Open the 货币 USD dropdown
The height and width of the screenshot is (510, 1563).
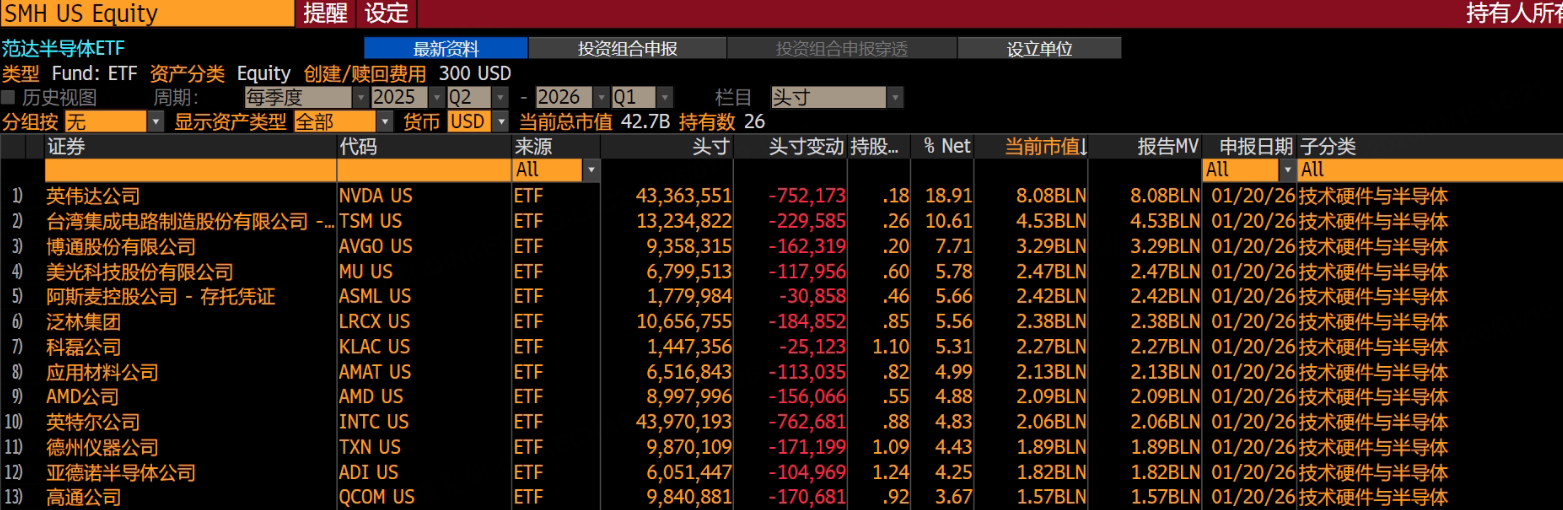pyautogui.click(x=479, y=122)
